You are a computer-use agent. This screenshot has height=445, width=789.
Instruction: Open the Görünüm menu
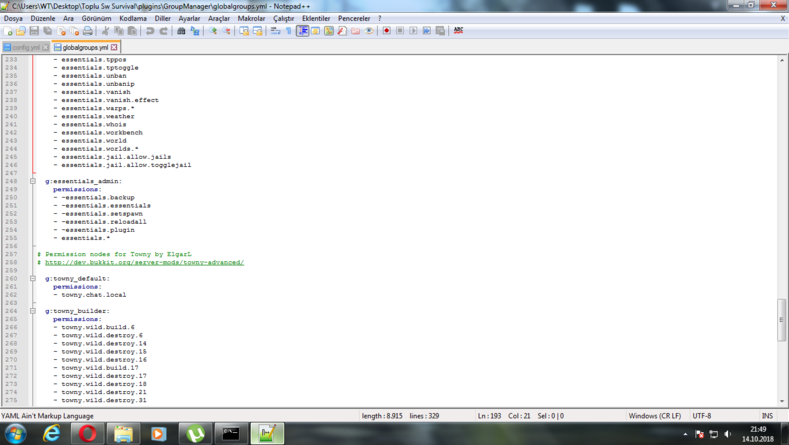pos(96,18)
